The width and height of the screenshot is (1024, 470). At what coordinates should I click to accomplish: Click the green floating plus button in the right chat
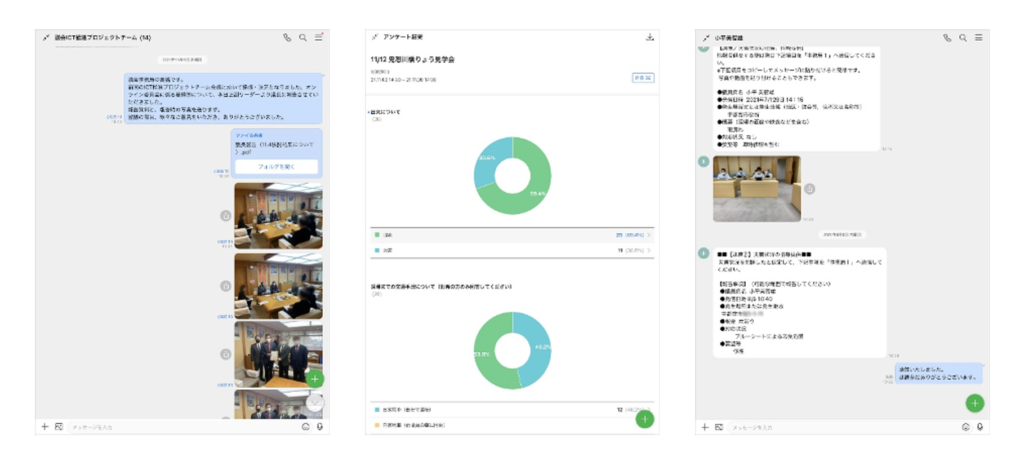point(975,403)
